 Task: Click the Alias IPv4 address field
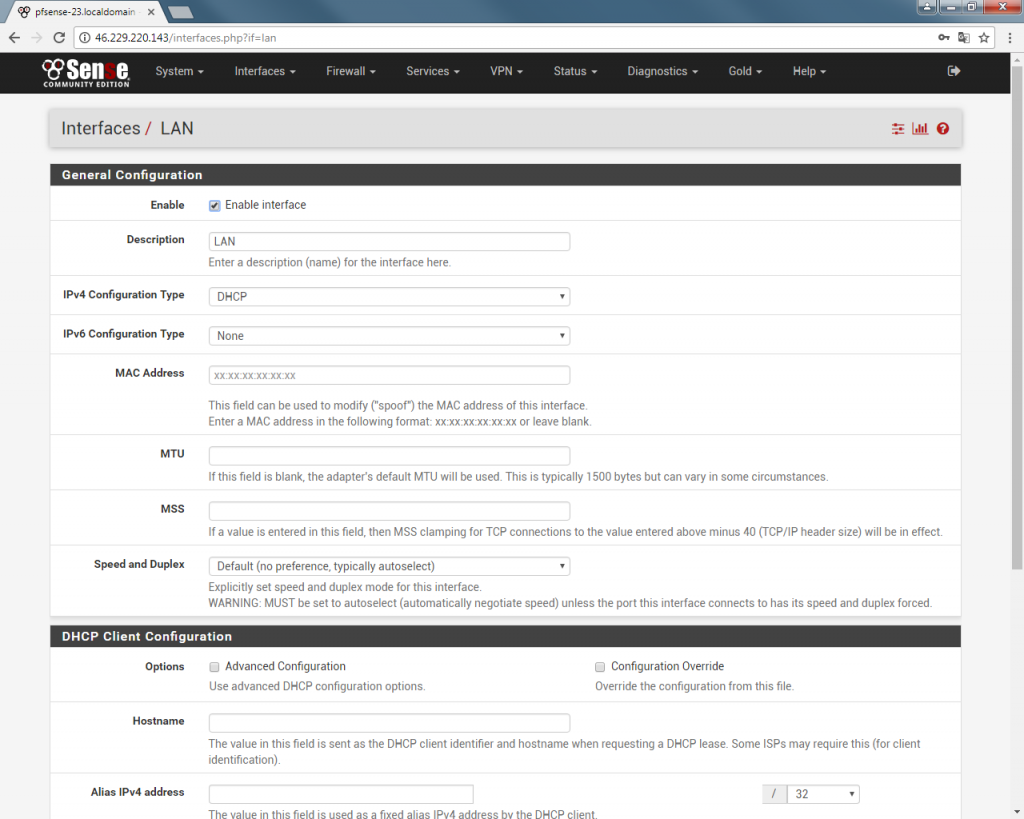pyautogui.click(x=341, y=794)
